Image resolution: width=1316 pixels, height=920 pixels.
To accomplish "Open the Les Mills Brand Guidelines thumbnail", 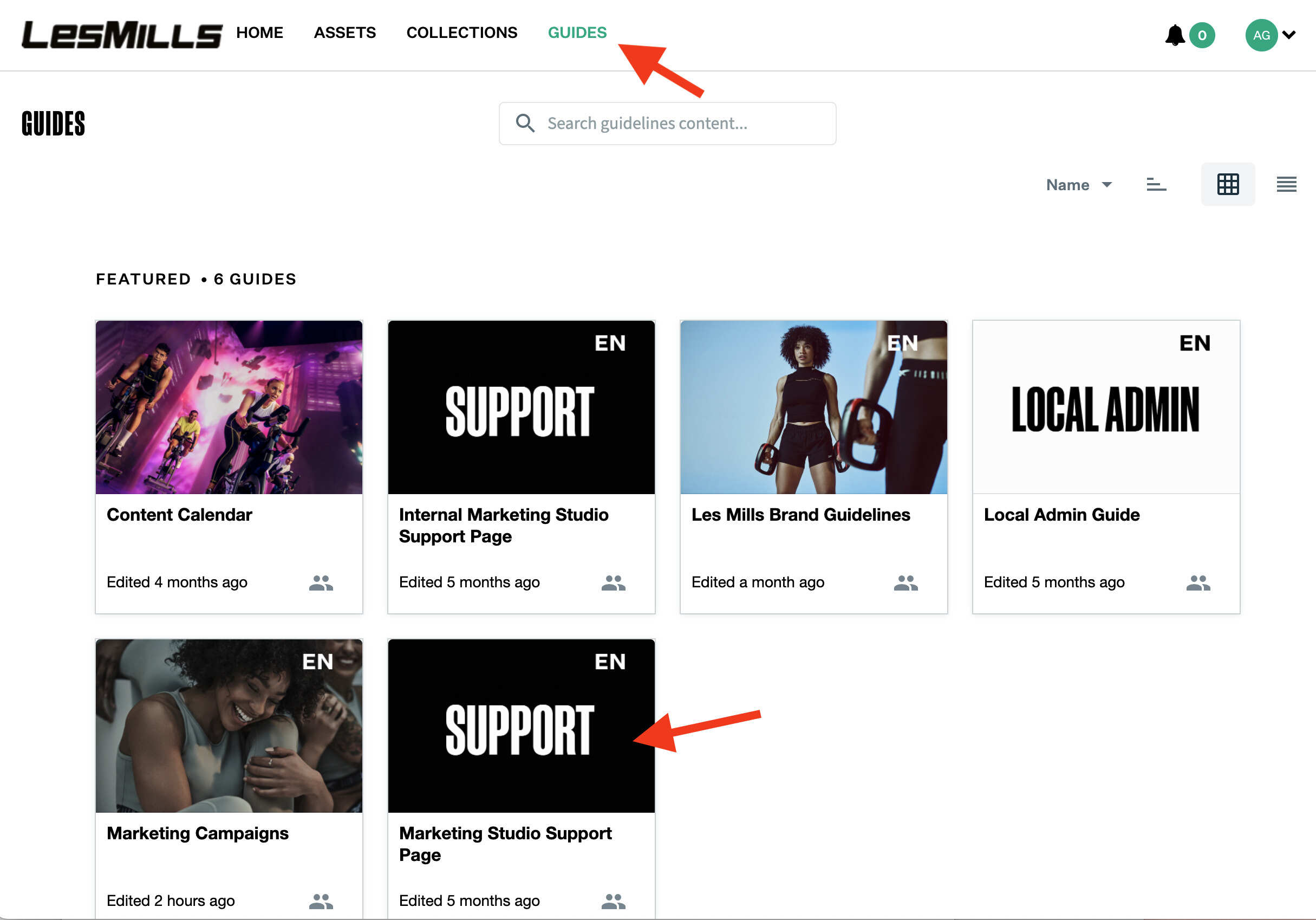I will pyautogui.click(x=813, y=407).
